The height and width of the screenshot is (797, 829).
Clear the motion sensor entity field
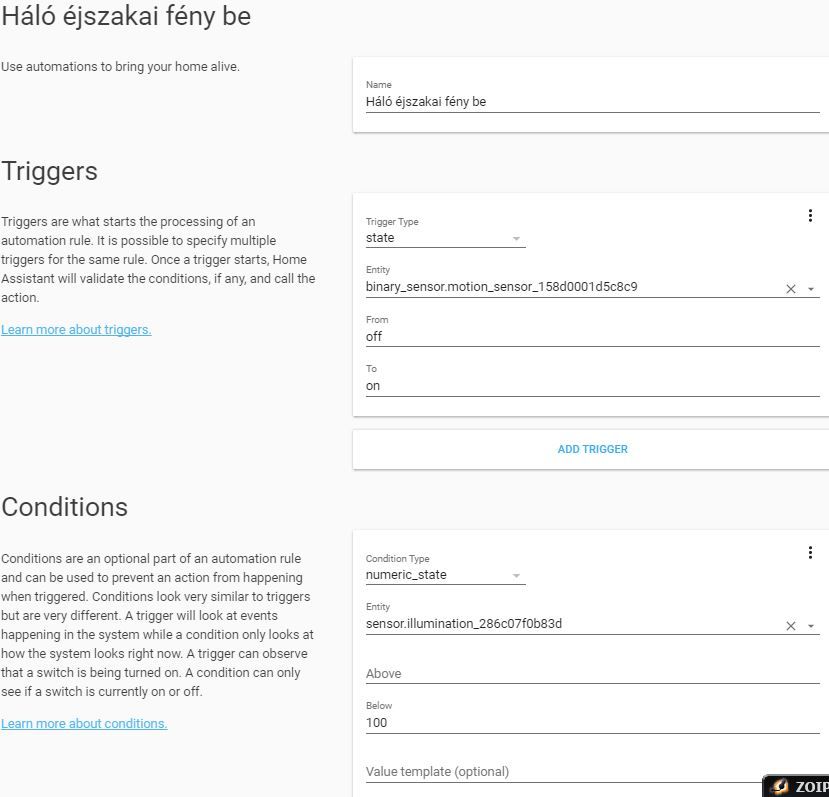coord(790,289)
